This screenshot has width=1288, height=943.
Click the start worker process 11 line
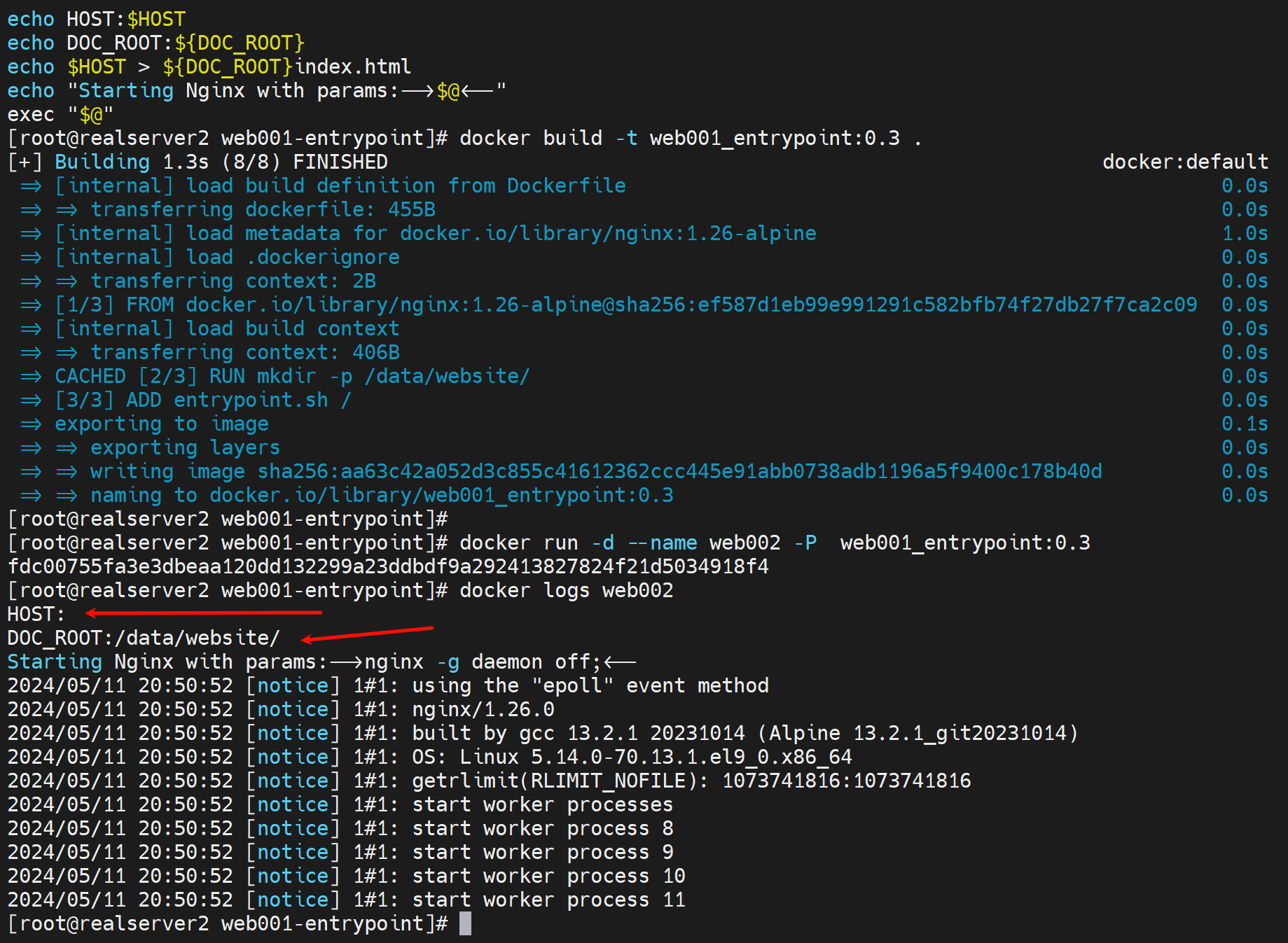click(548, 900)
